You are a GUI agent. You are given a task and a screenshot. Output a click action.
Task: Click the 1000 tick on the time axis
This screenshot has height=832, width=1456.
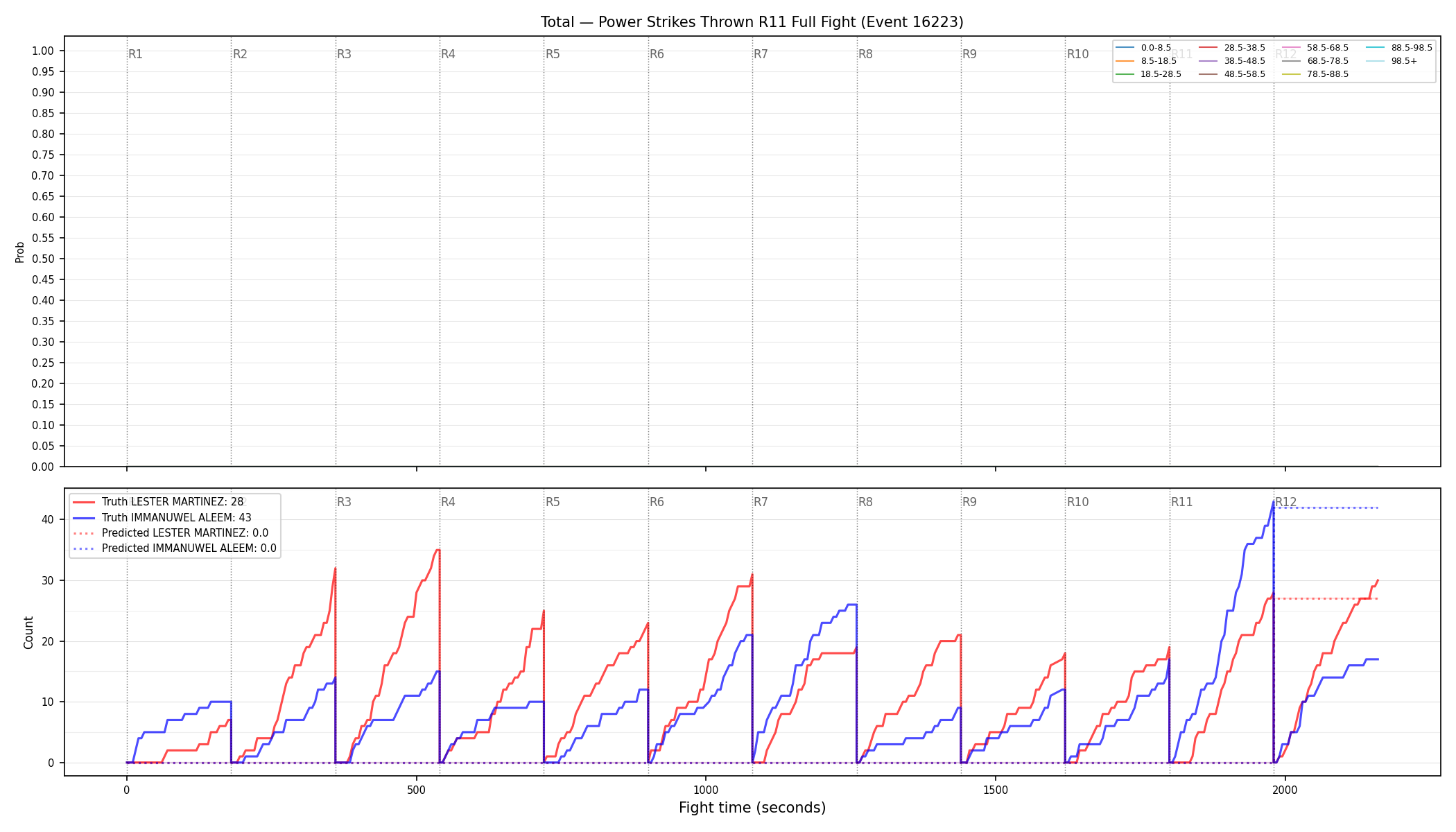click(706, 790)
